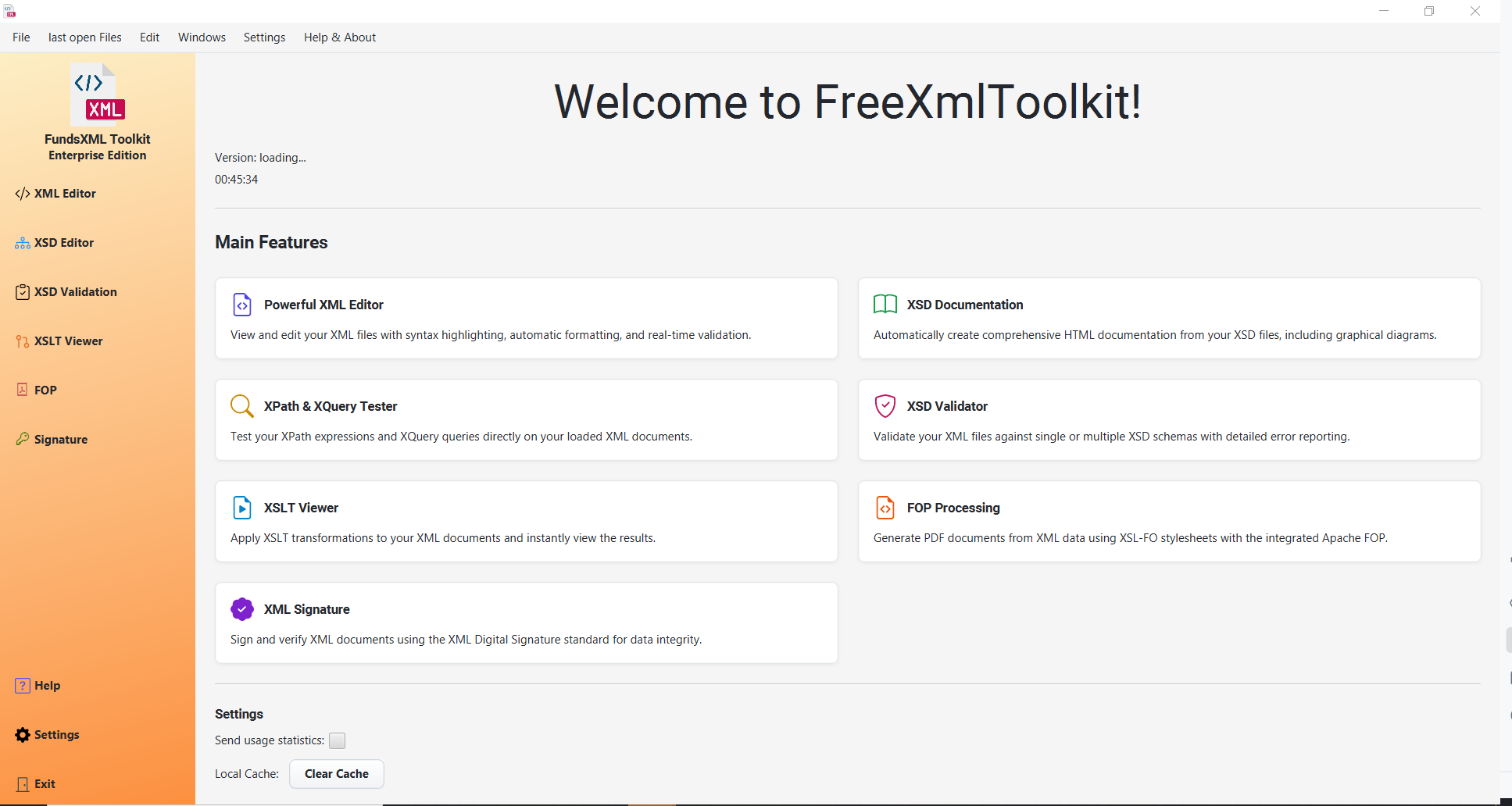Click the XSD Validation clipboard icon
Image resolution: width=1512 pixels, height=806 pixels.
[x=23, y=292]
